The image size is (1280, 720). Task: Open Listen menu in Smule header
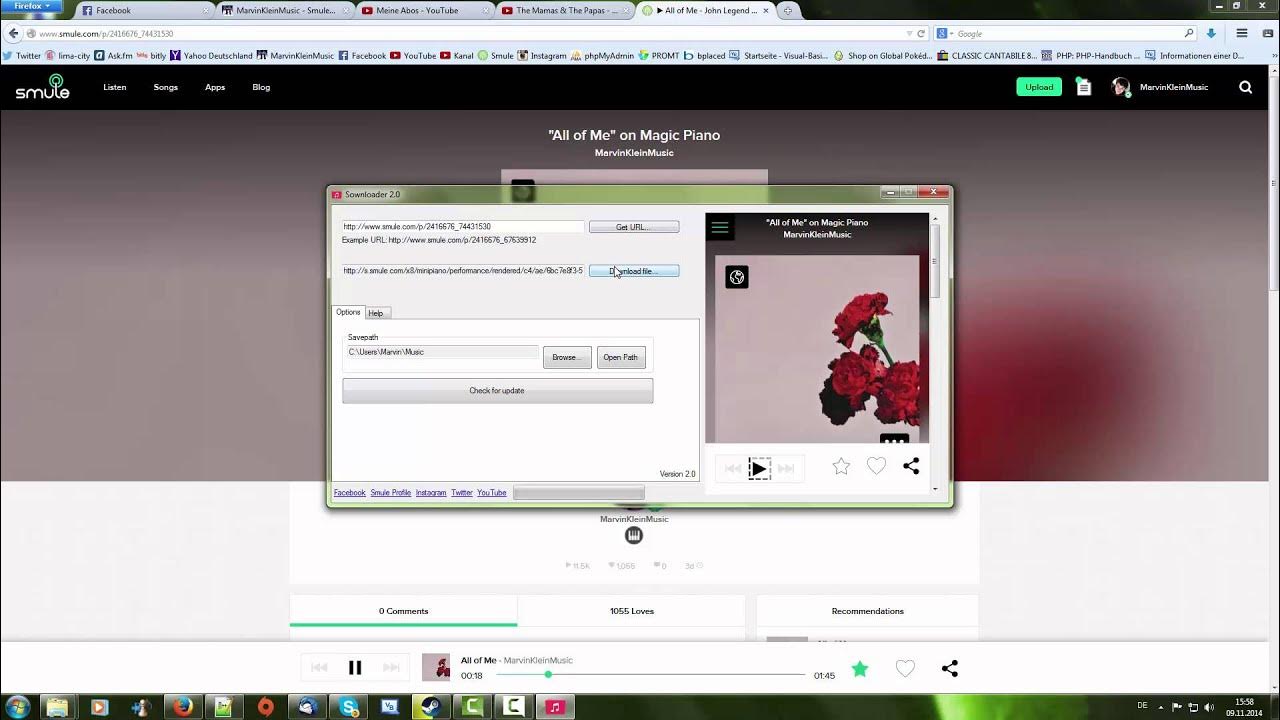[x=115, y=87]
